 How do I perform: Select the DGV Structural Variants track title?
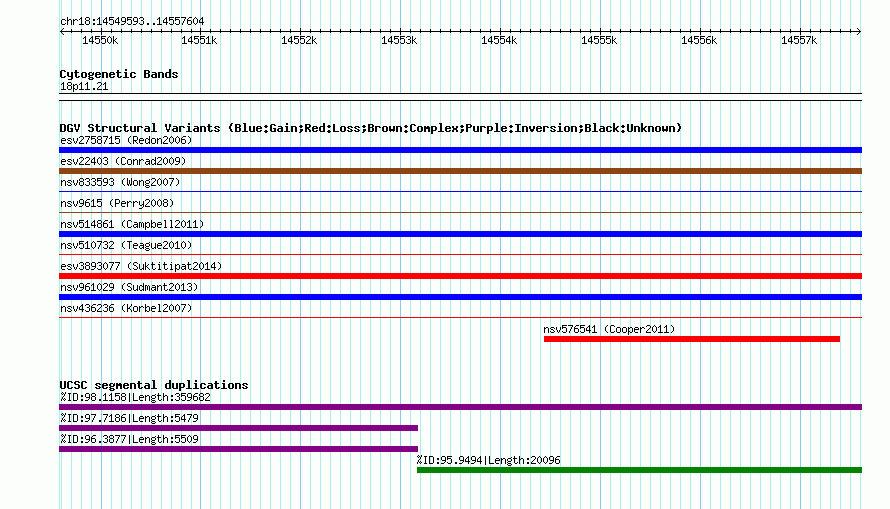(371, 128)
